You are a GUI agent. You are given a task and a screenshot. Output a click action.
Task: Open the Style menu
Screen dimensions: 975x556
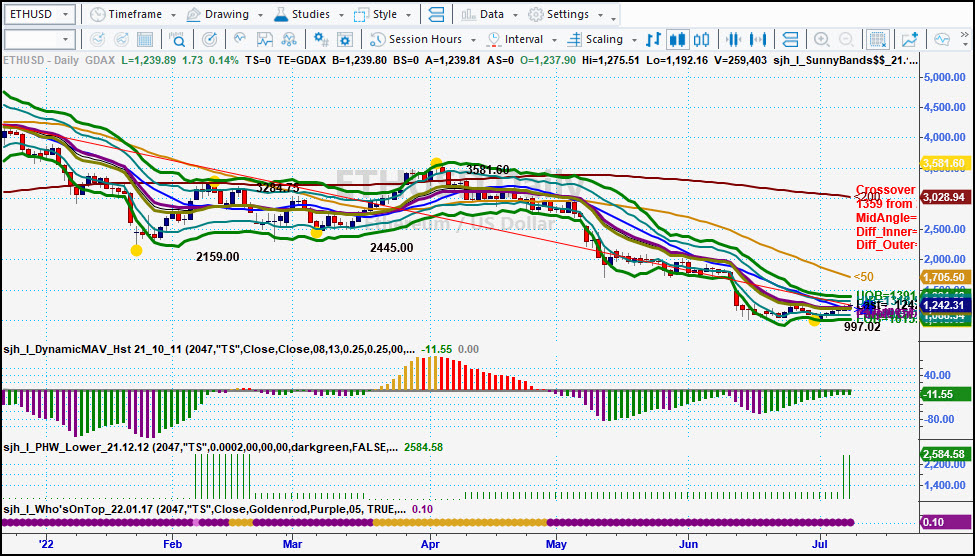tap(382, 14)
